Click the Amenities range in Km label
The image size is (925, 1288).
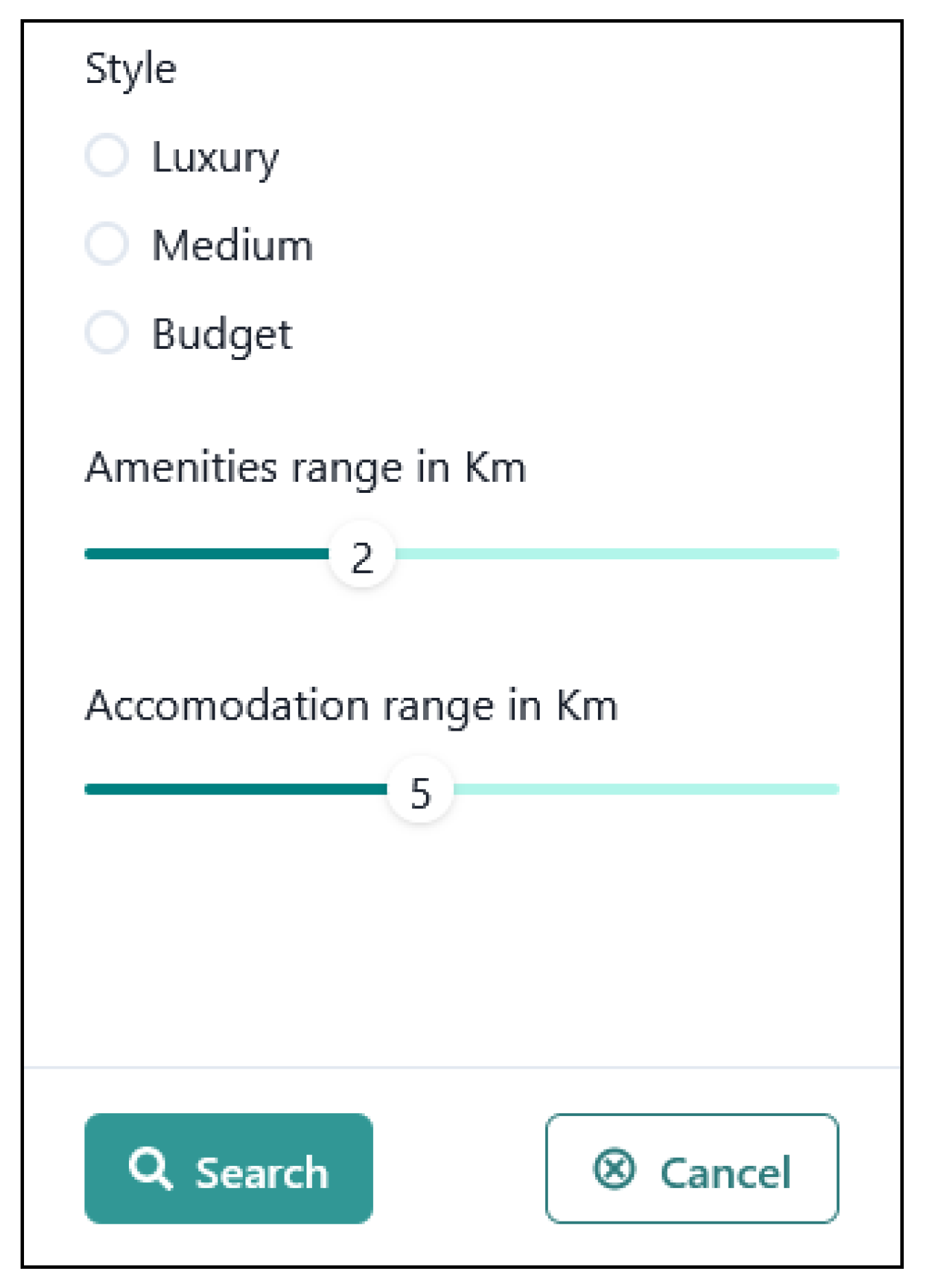click(x=306, y=468)
